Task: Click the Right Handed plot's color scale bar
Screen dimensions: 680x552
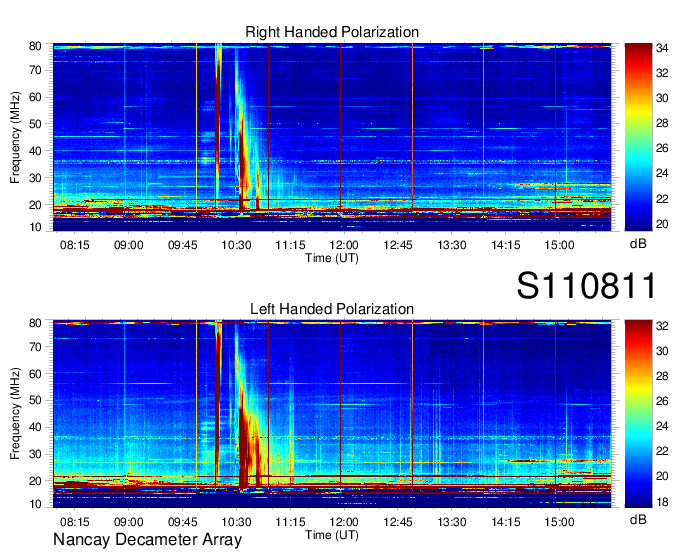Action: tap(638, 137)
